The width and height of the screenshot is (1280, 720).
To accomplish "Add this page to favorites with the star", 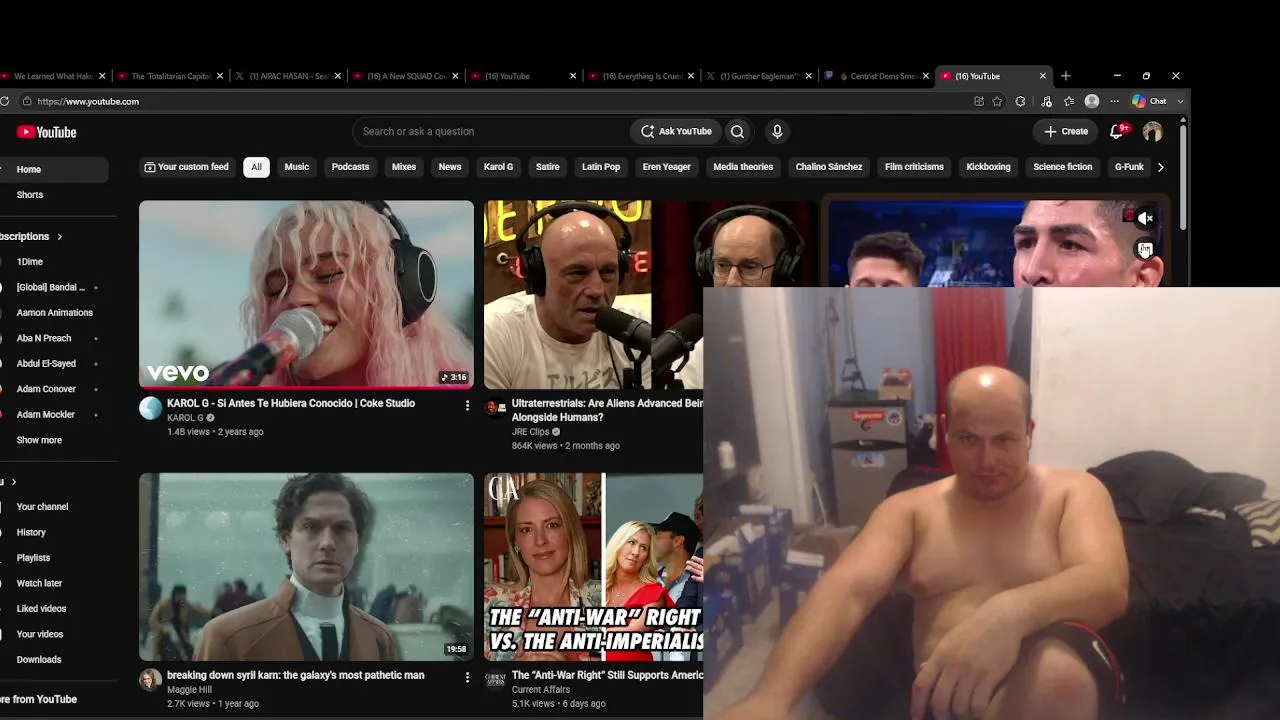I will pyautogui.click(x=997, y=101).
